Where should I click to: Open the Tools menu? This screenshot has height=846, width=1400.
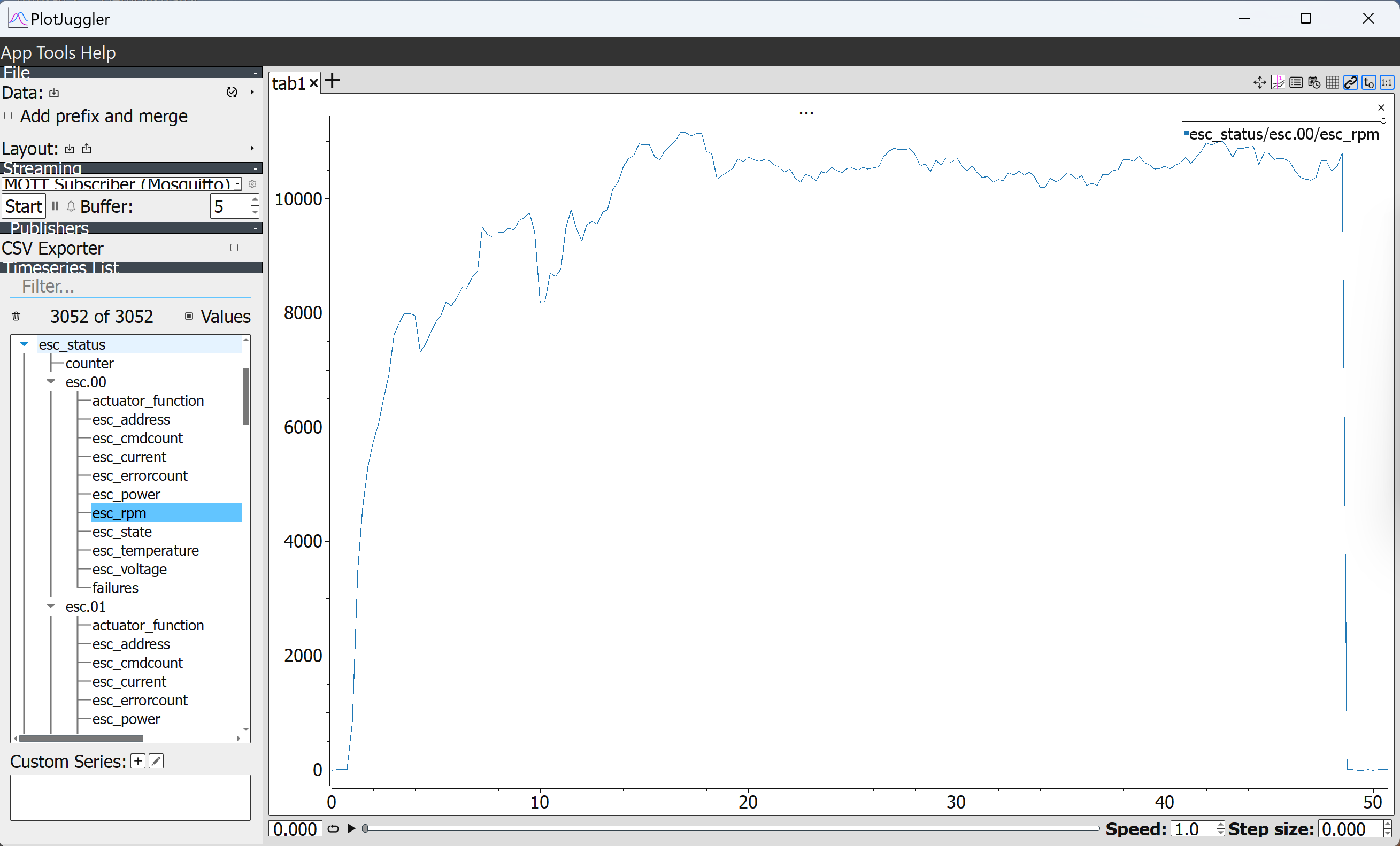[x=55, y=52]
